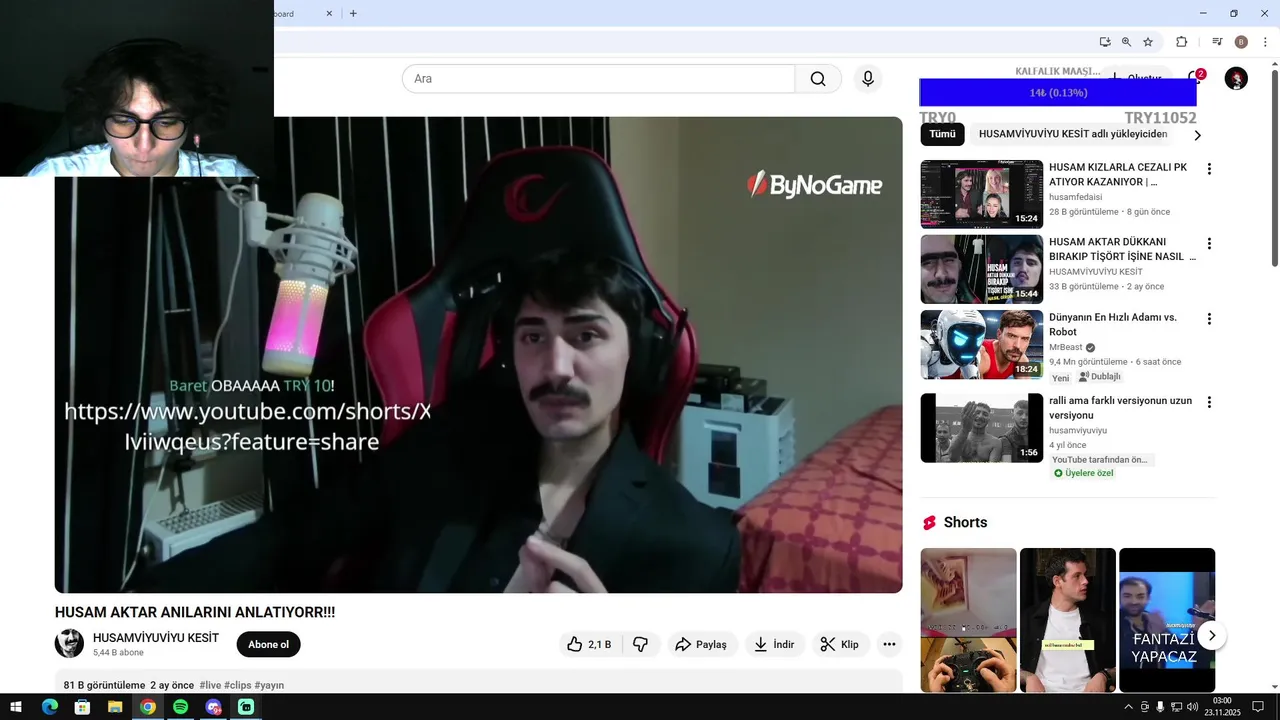Open options for HUSAM AKTAR DÜKKANI video

point(1209,243)
